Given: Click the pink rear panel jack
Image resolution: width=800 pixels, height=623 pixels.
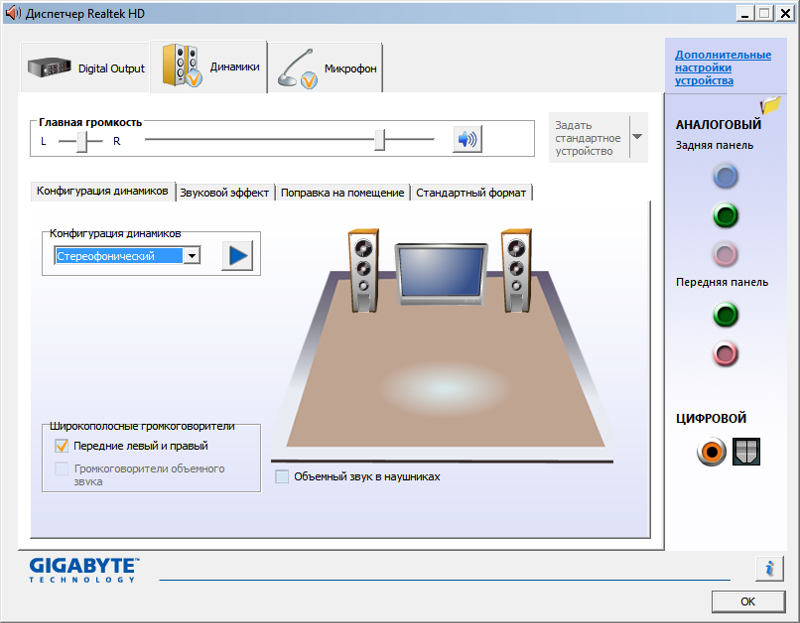Looking at the screenshot, I should click(725, 254).
